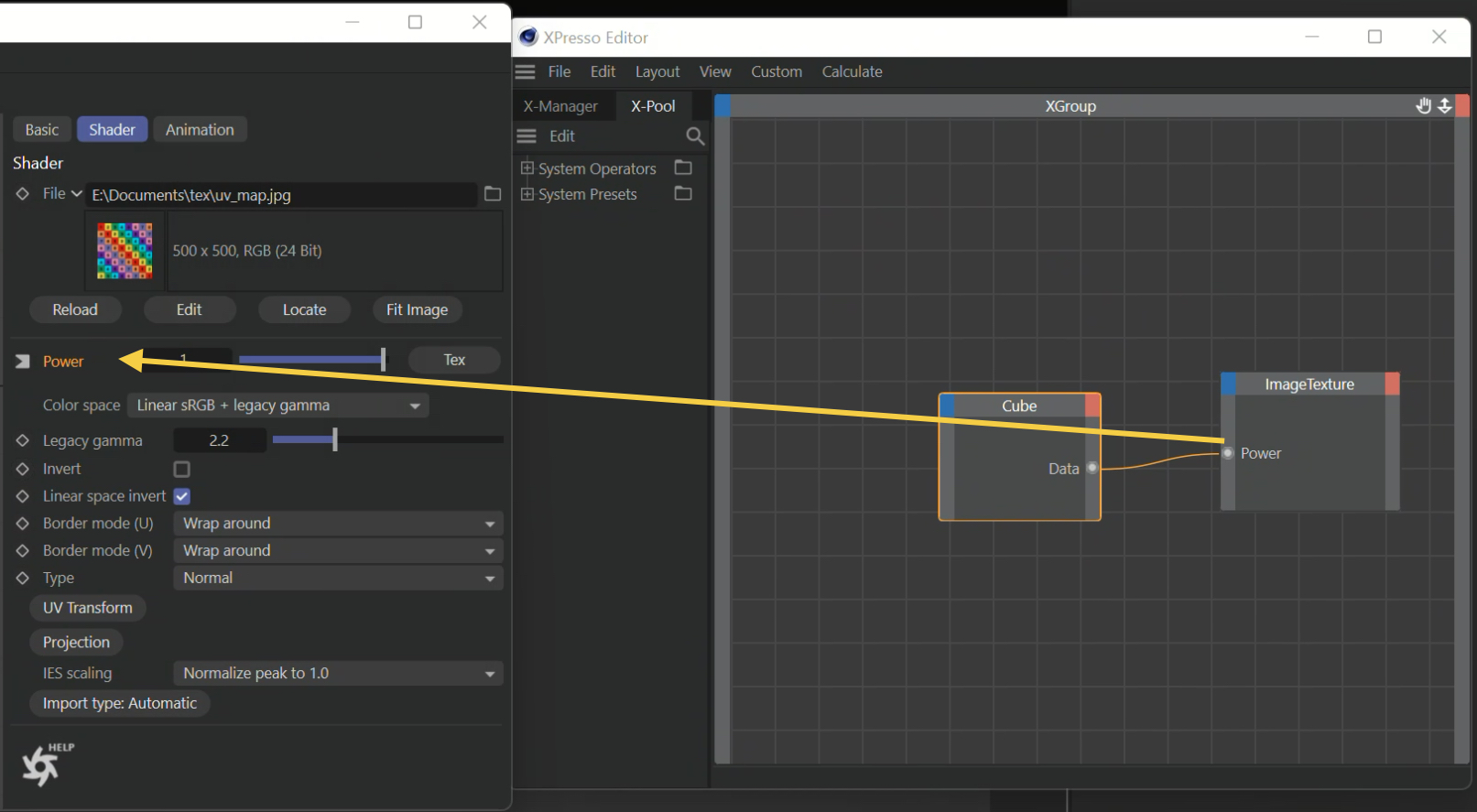Click the blue inputs corner of Cube node
The height and width of the screenshot is (812, 1477).
point(948,406)
